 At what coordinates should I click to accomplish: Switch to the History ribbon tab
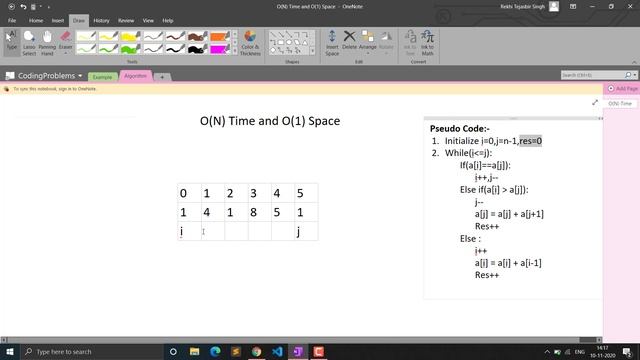101,20
